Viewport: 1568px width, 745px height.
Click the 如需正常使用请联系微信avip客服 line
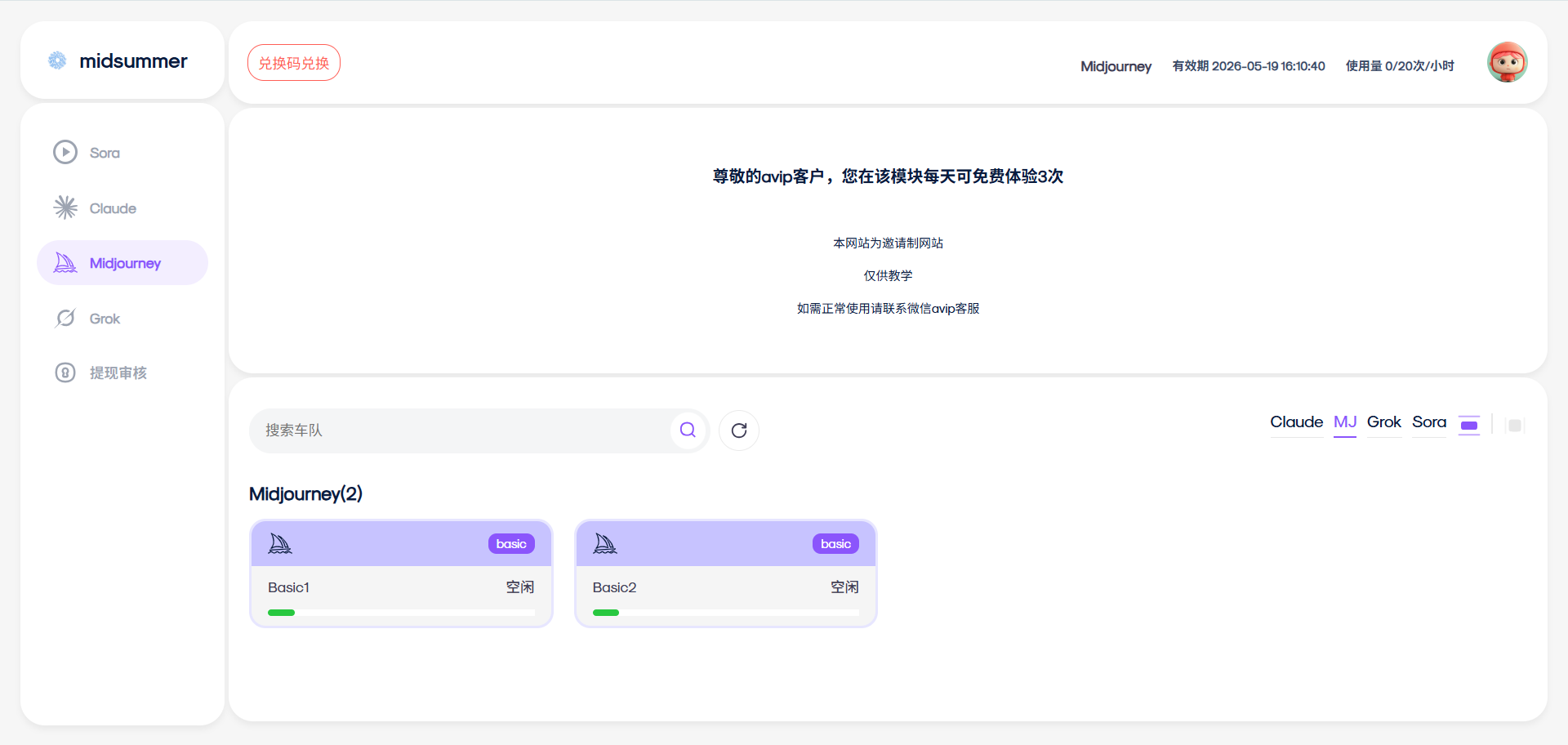(x=888, y=309)
